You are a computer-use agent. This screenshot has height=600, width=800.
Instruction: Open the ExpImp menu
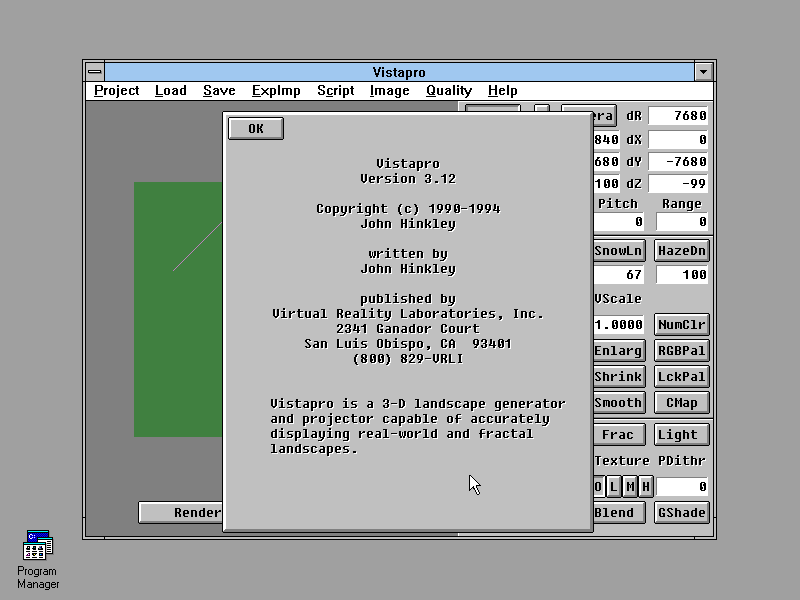coord(276,90)
